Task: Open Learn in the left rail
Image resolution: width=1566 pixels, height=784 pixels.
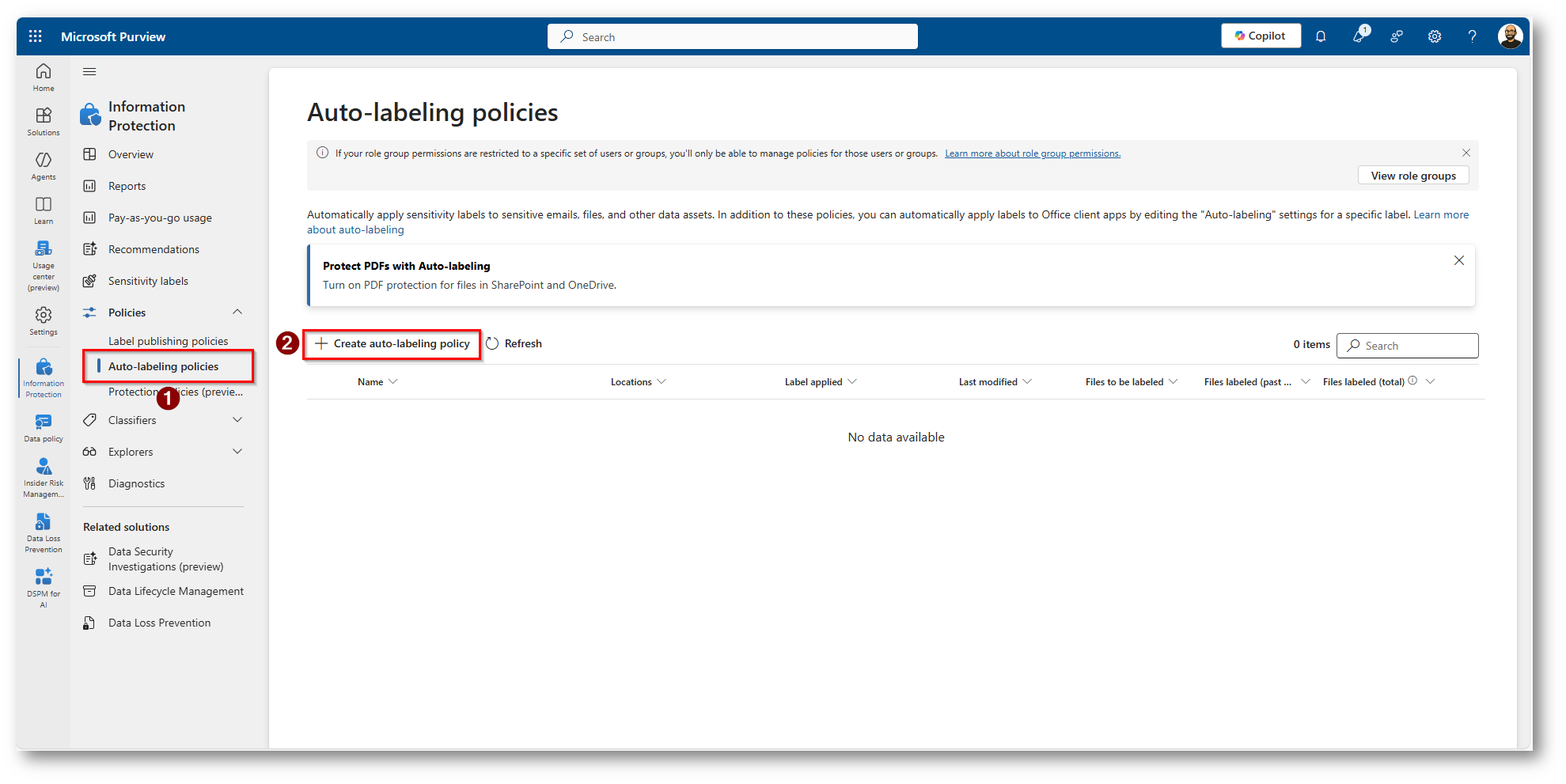Action: pos(44,210)
